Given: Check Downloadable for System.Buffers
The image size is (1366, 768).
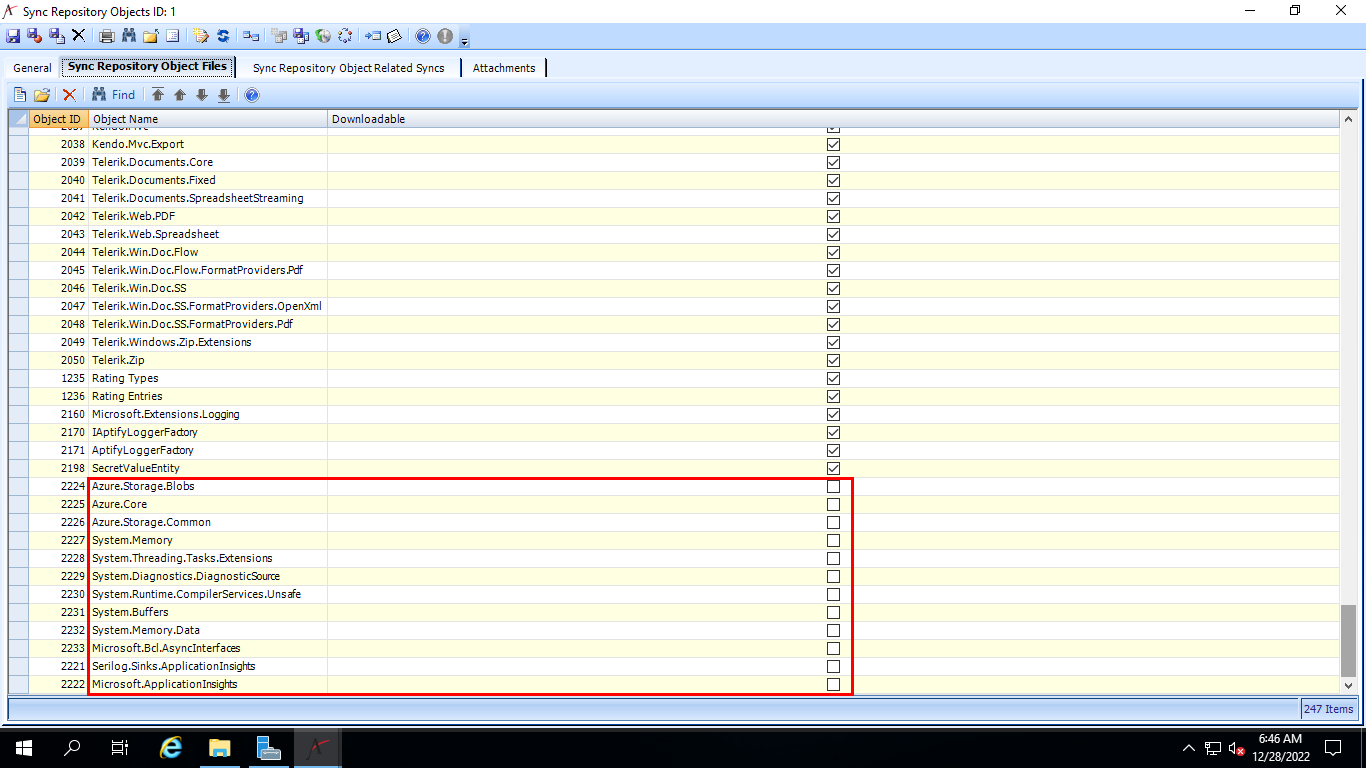Looking at the screenshot, I should click(x=833, y=612).
